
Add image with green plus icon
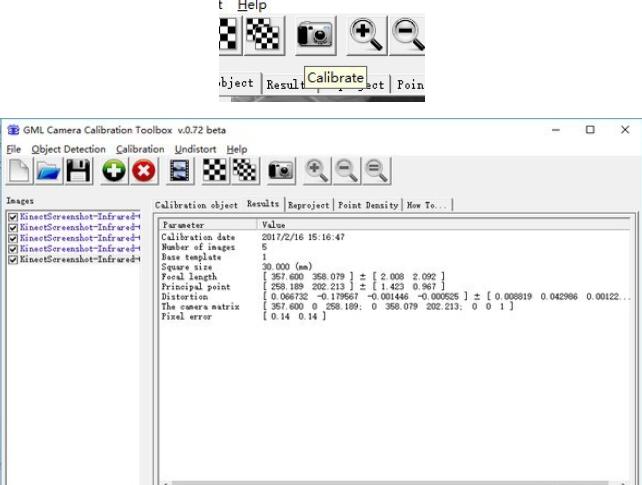pos(114,170)
